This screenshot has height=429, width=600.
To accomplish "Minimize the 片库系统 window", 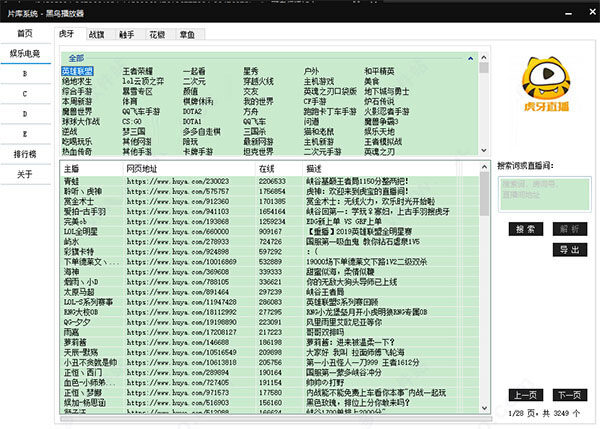I will pos(569,13).
